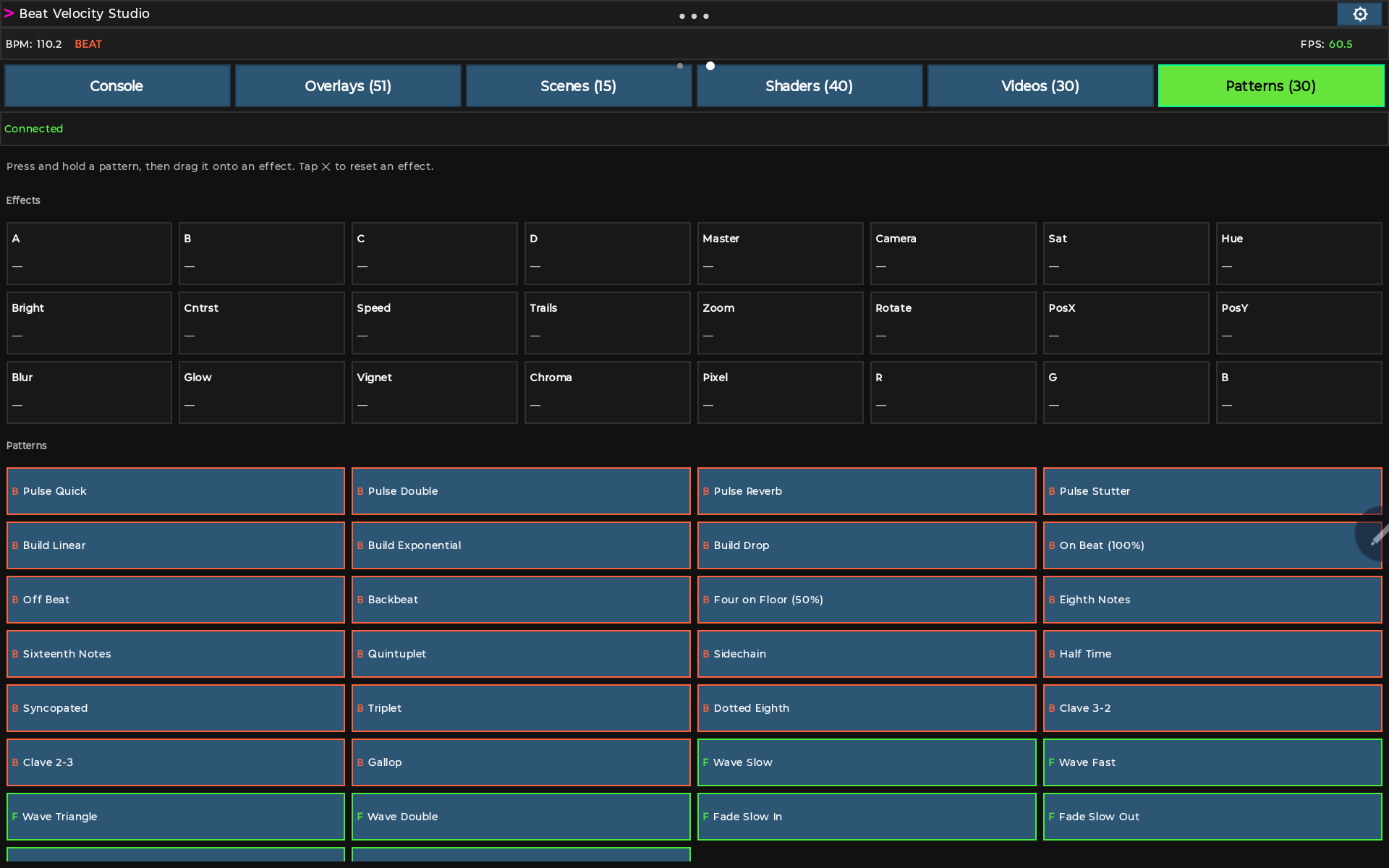Open the Overlays (51) tab

(x=348, y=86)
